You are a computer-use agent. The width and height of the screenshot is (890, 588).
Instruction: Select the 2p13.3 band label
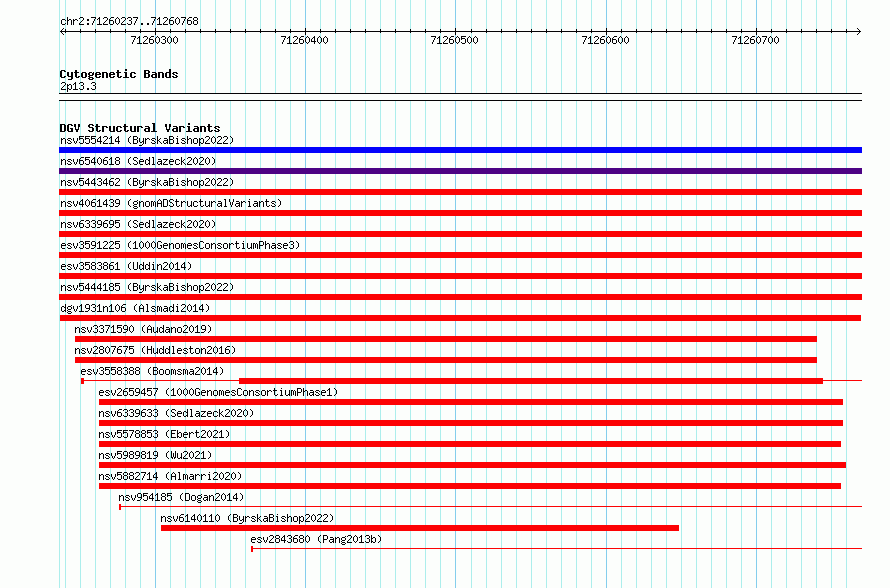point(78,86)
